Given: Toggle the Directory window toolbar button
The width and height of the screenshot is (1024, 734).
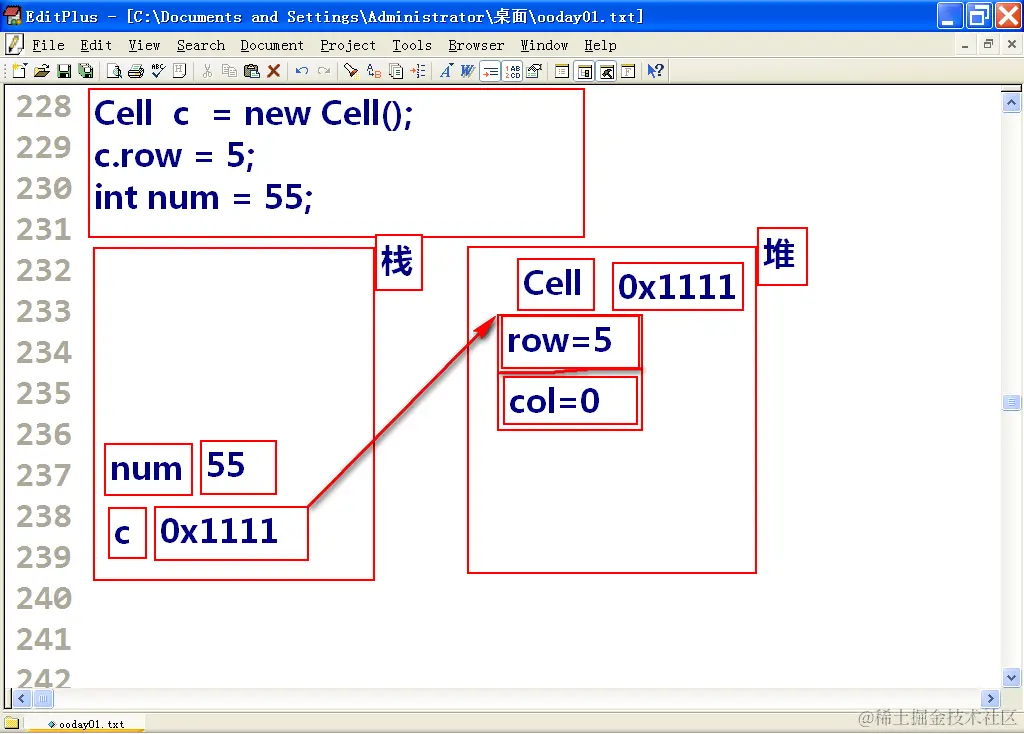Looking at the screenshot, I should [x=584, y=71].
